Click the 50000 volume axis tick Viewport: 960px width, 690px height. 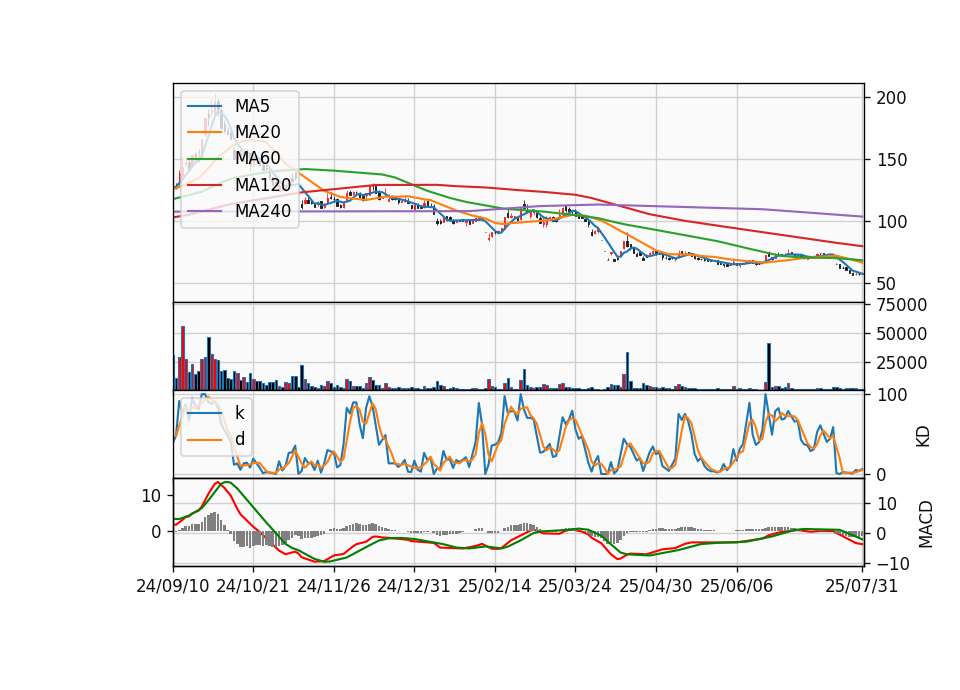(x=901, y=334)
